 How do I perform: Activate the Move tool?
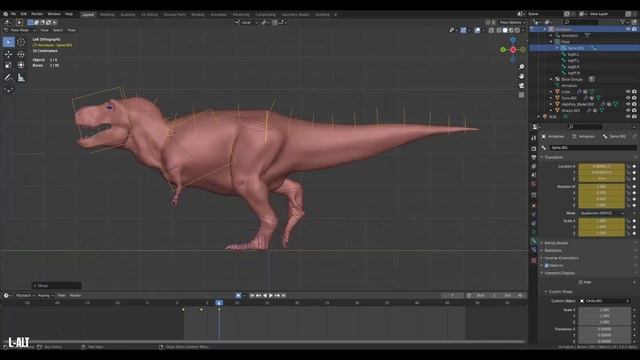coord(9,54)
